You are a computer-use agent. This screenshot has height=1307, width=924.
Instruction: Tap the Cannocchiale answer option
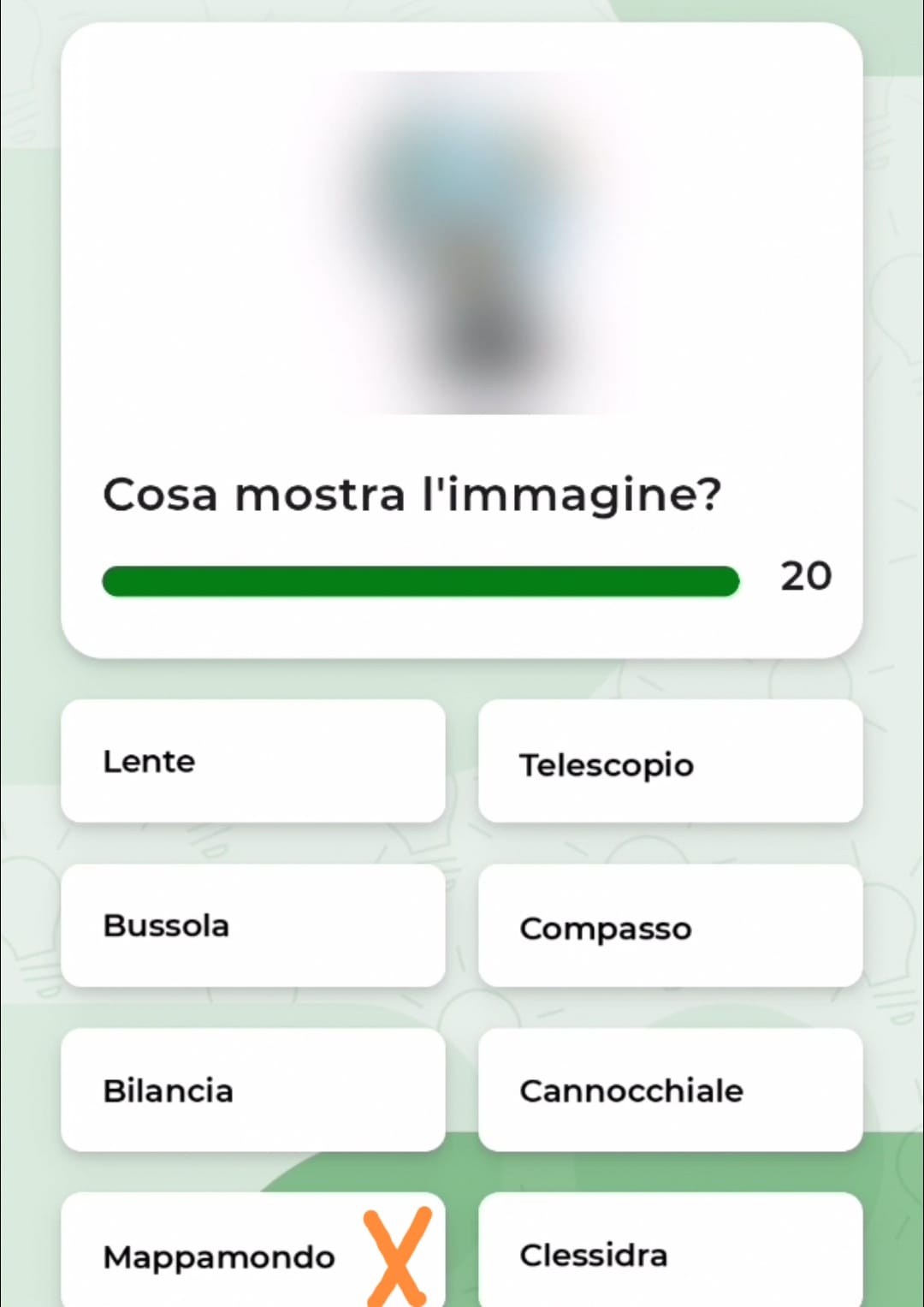(670, 1090)
